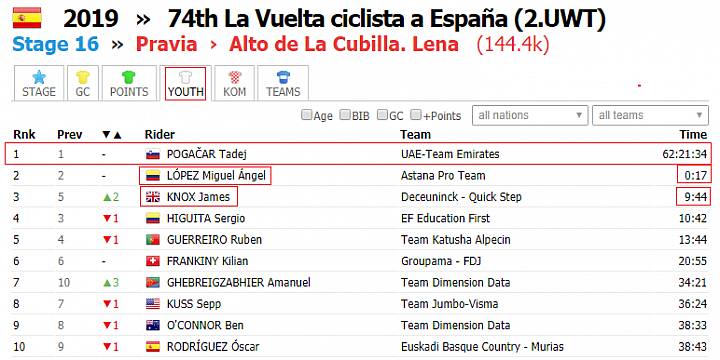Screen dimensions: 720x360
Task: Switch to the YOUTH classification tab
Action: tap(186, 83)
